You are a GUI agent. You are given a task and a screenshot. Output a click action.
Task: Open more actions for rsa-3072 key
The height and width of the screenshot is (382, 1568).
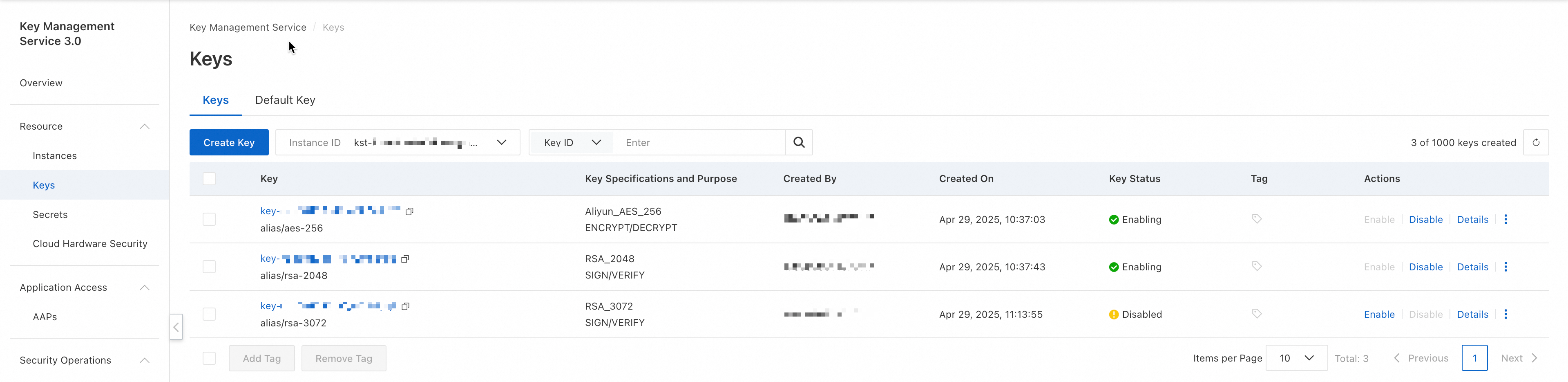(x=1506, y=315)
